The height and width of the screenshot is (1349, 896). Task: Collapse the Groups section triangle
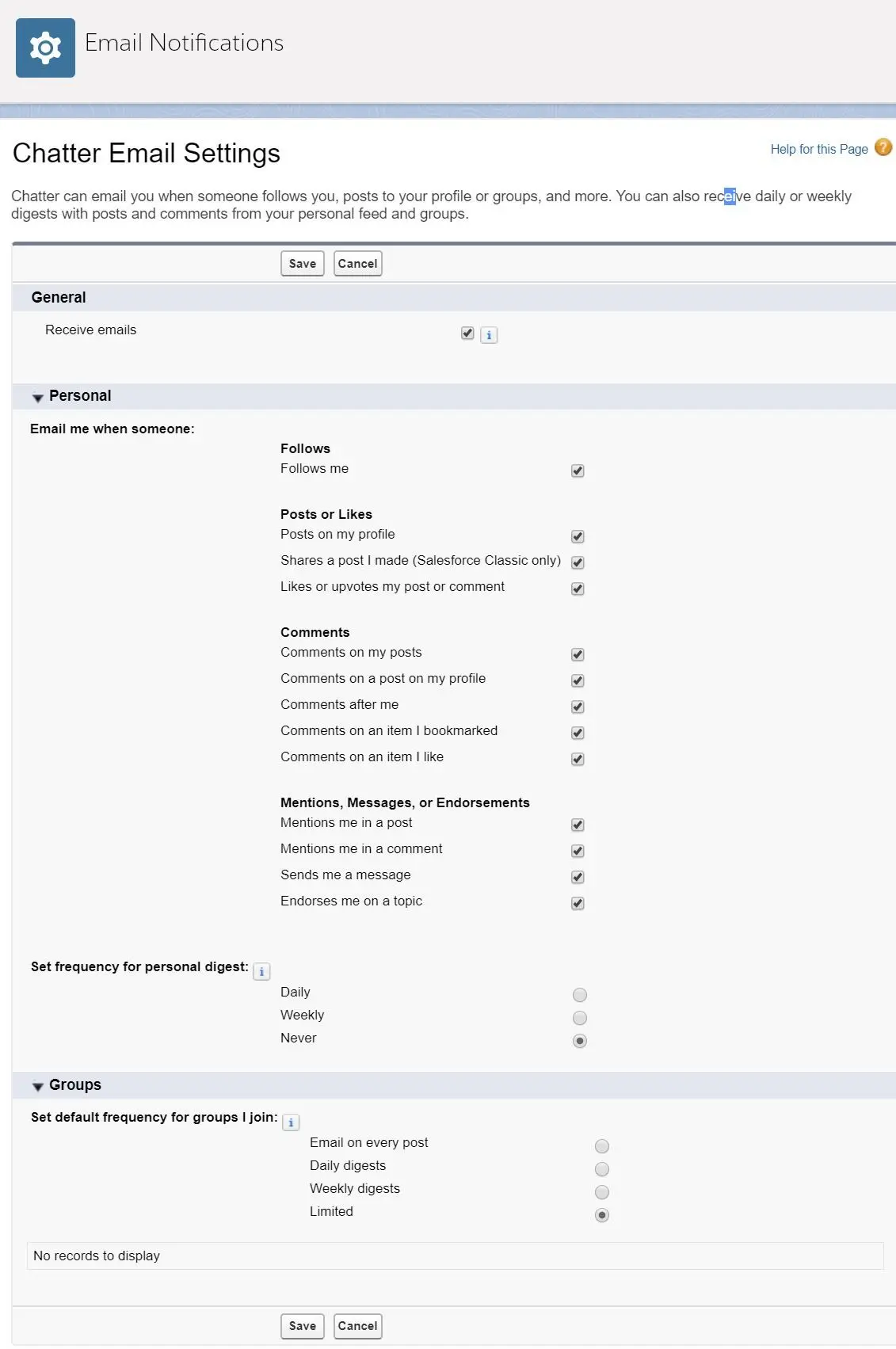[37, 1087]
